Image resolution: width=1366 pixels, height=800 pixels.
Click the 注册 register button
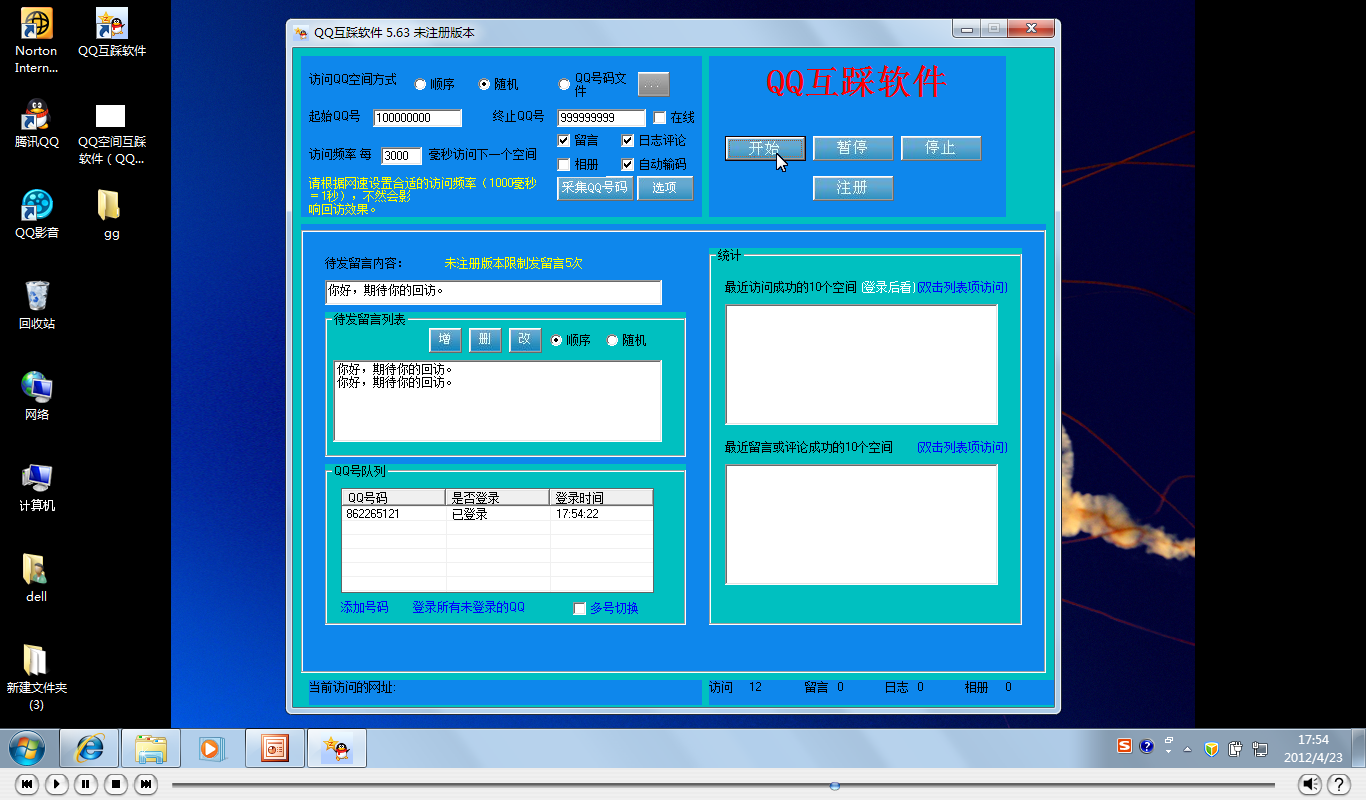[852, 188]
